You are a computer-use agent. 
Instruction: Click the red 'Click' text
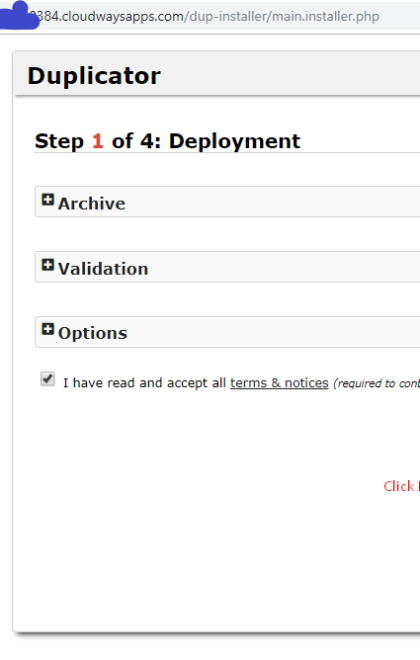click(x=399, y=486)
